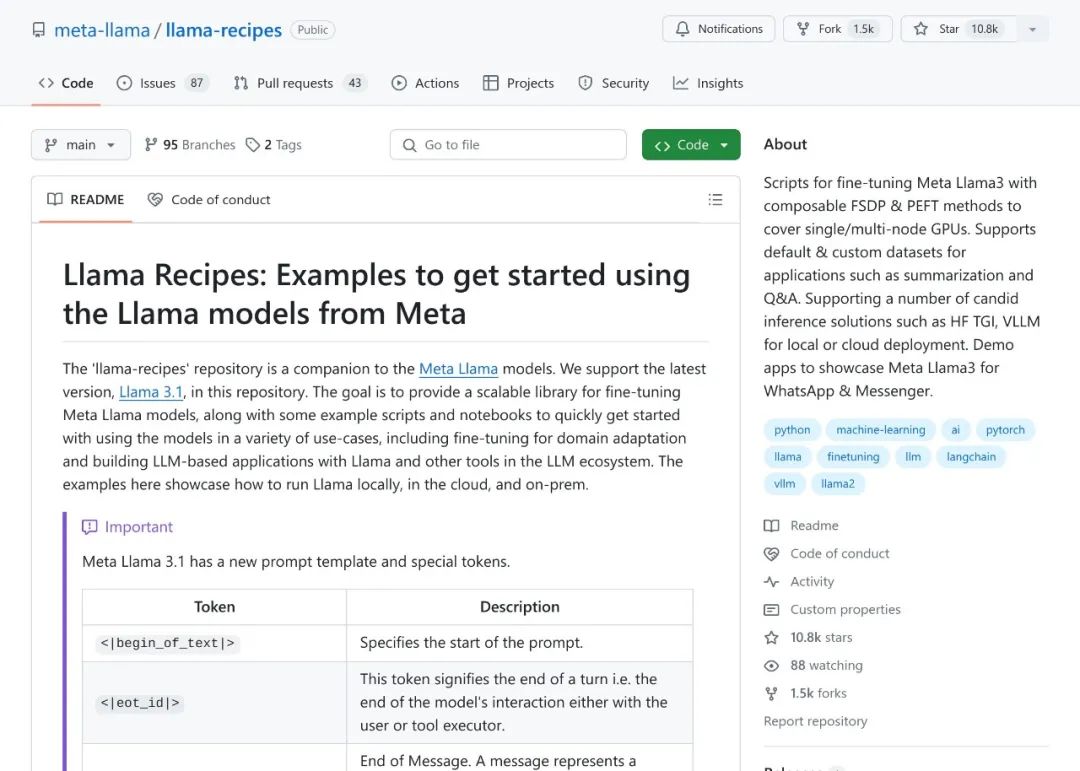Click the Important alert icon

tap(90, 528)
